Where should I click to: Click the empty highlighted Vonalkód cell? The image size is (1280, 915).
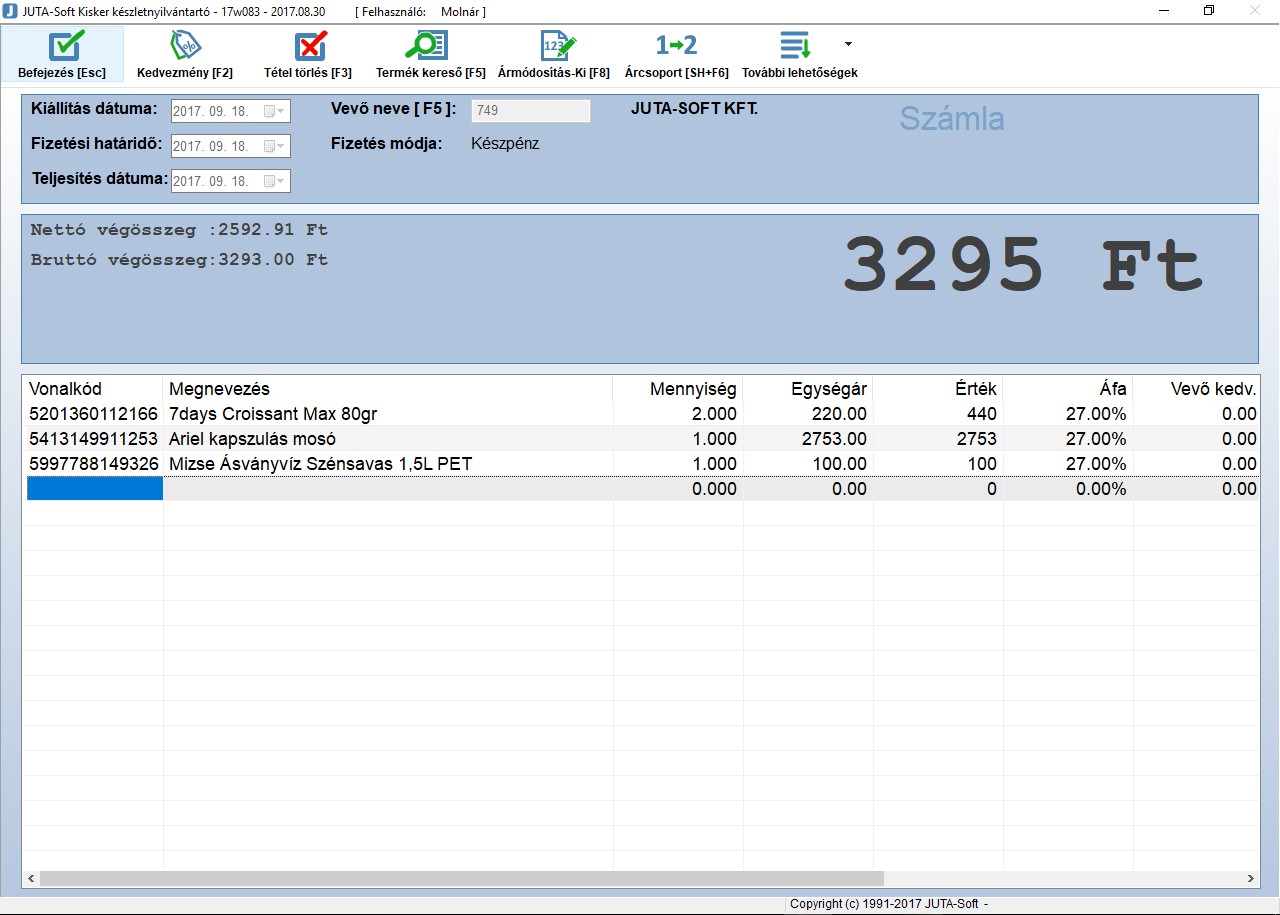pos(94,489)
